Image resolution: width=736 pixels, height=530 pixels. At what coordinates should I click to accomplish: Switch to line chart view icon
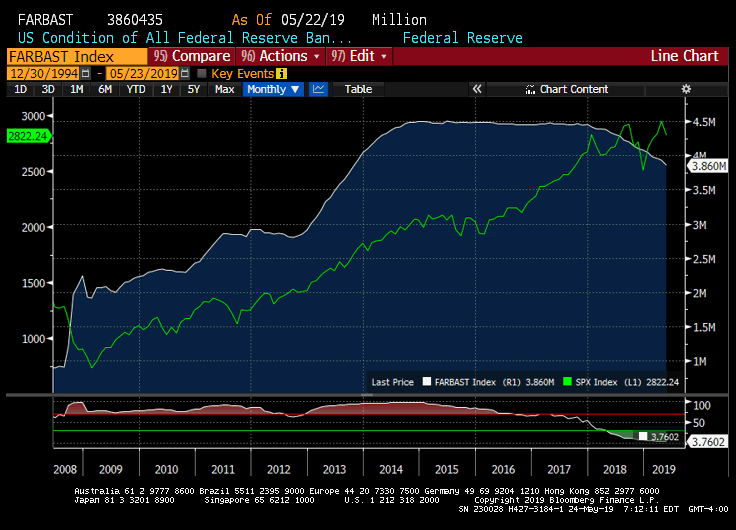(x=319, y=89)
